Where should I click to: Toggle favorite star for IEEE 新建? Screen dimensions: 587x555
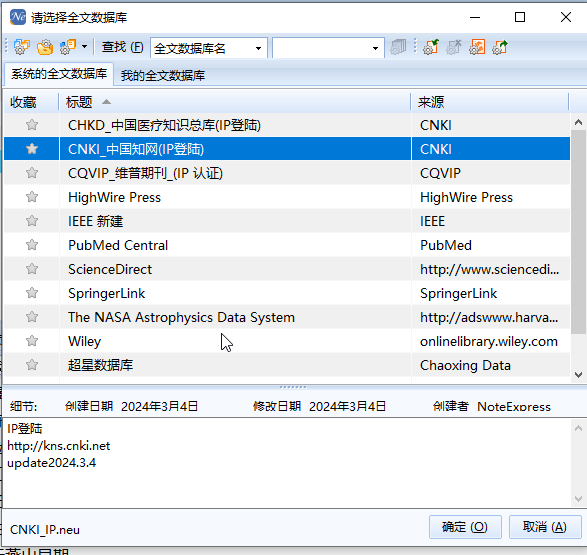point(32,221)
